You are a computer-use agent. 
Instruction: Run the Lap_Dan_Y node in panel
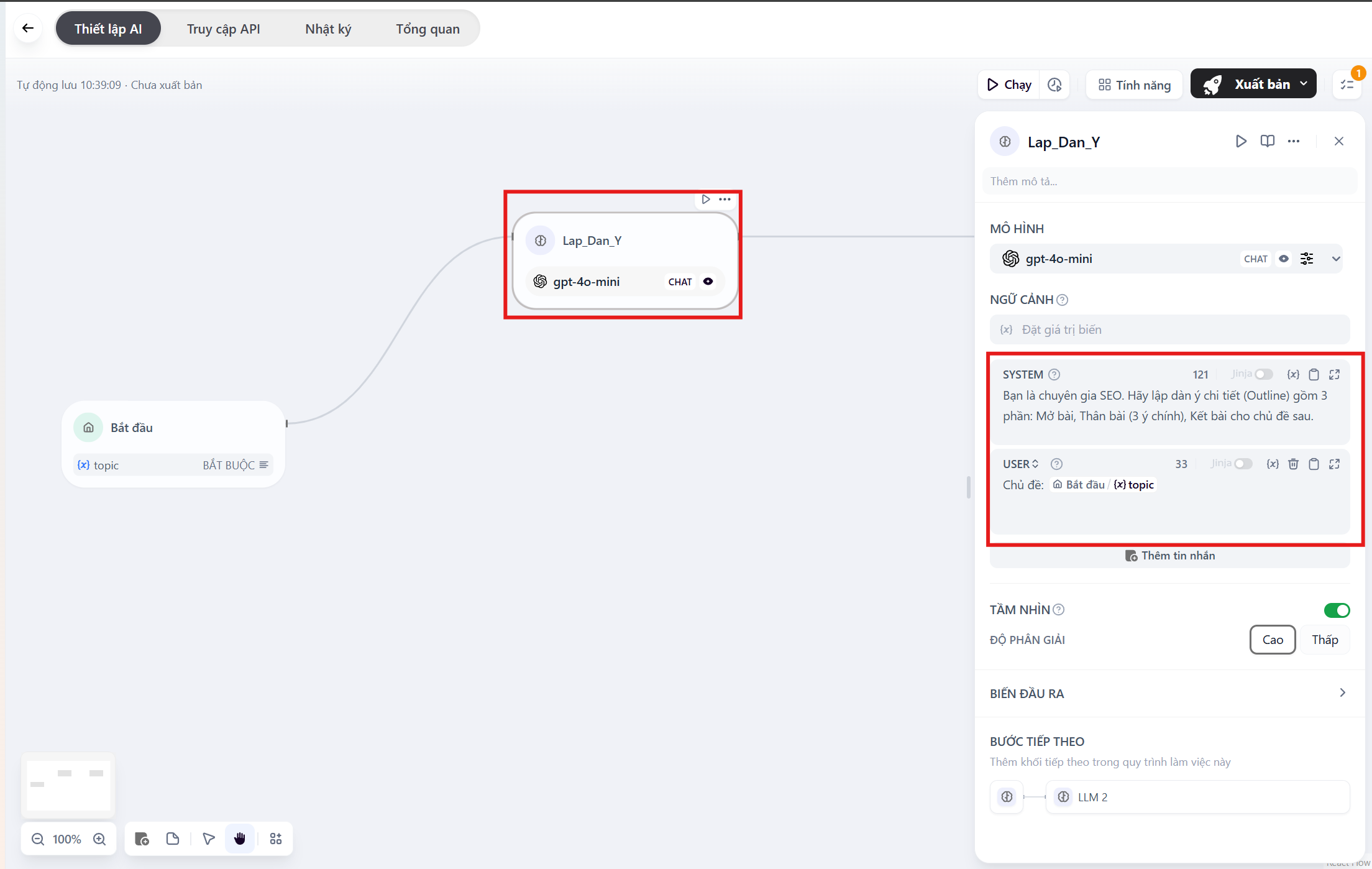[1240, 141]
